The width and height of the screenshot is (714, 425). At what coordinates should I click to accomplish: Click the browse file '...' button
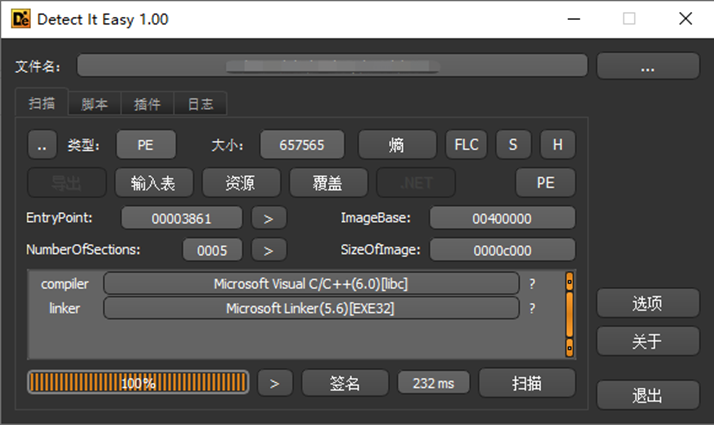pos(647,66)
